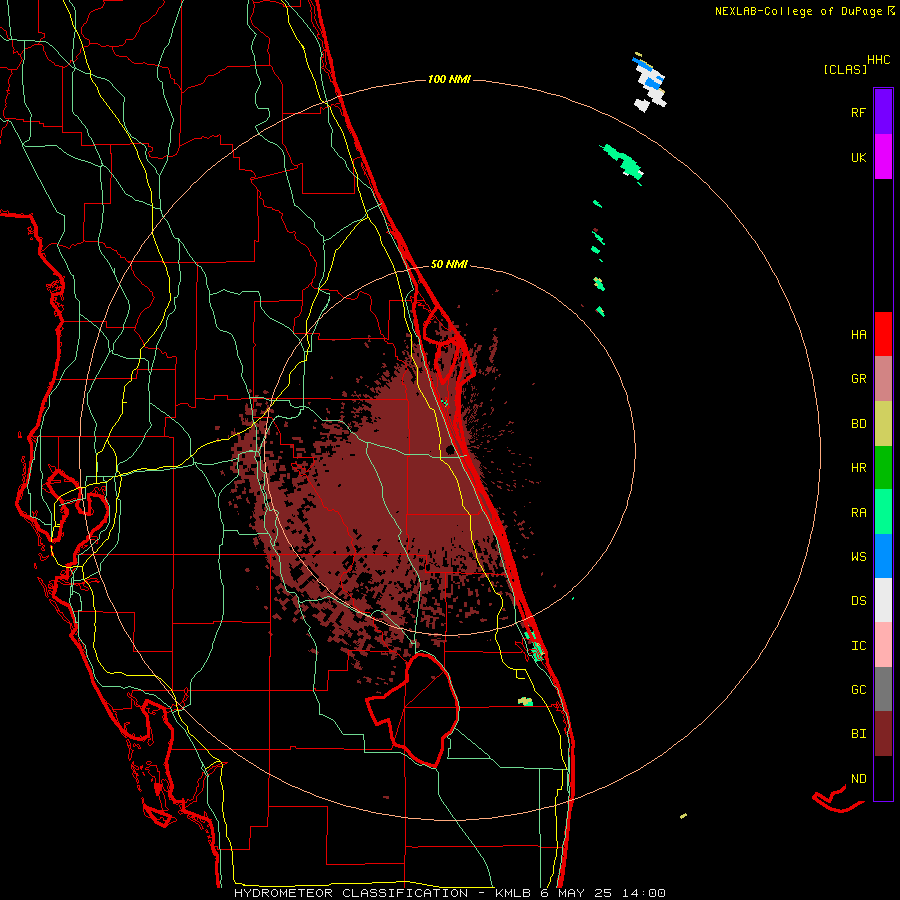Click the BI brown legend swatch
900x900 pixels.
click(x=883, y=734)
